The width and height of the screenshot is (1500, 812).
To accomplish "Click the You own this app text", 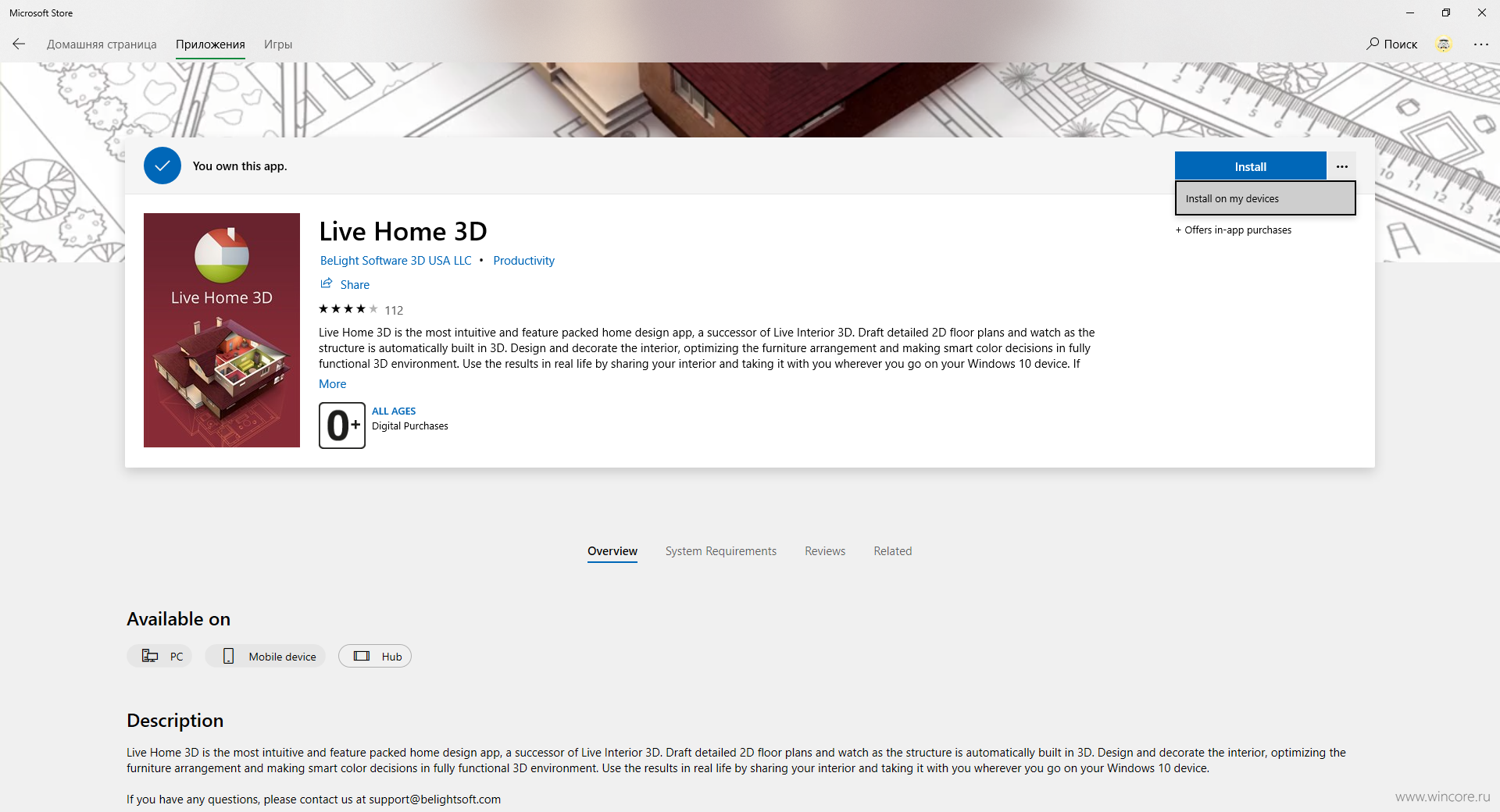I will click(240, 166).
